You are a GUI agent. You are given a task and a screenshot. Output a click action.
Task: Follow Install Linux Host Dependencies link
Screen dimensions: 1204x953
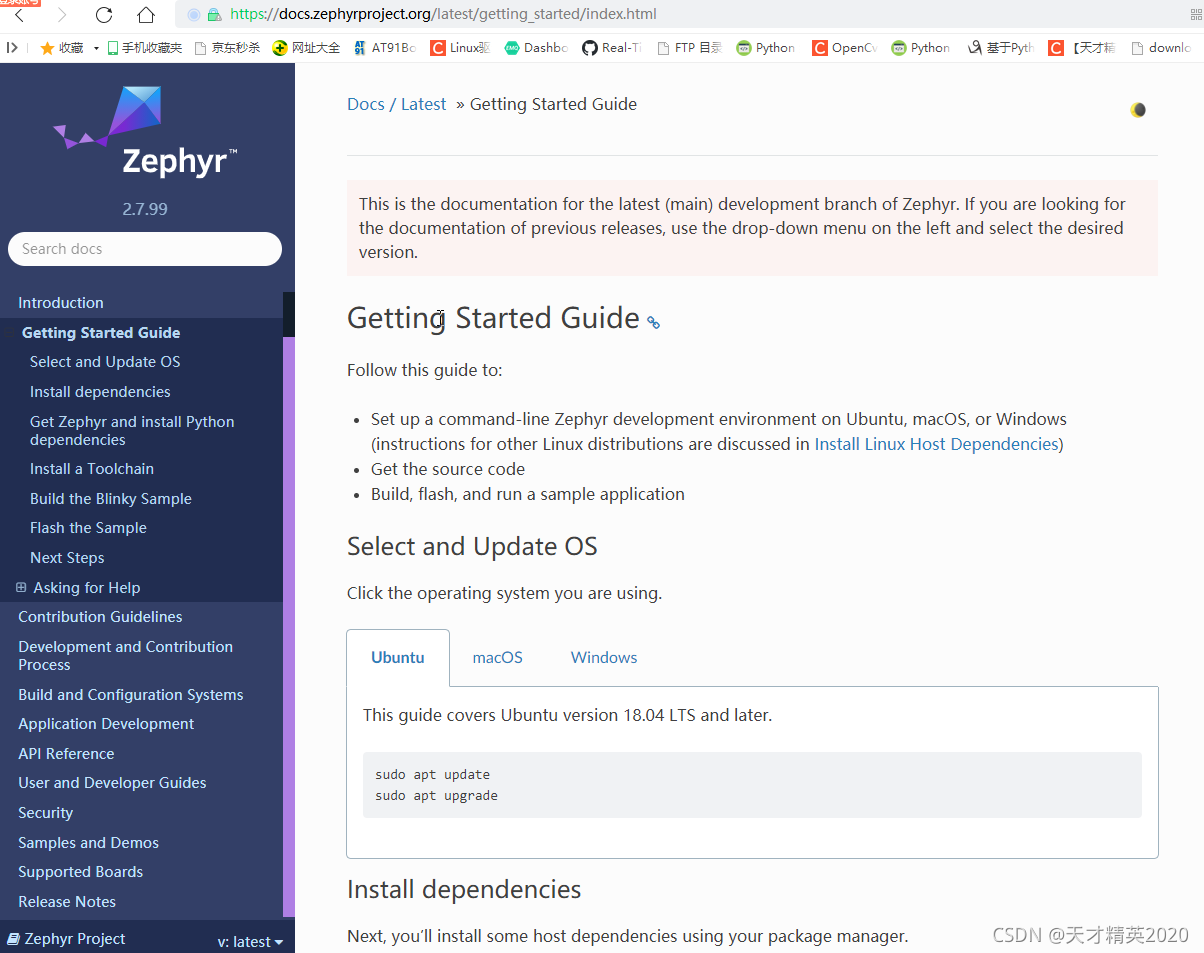coord(936,444)
